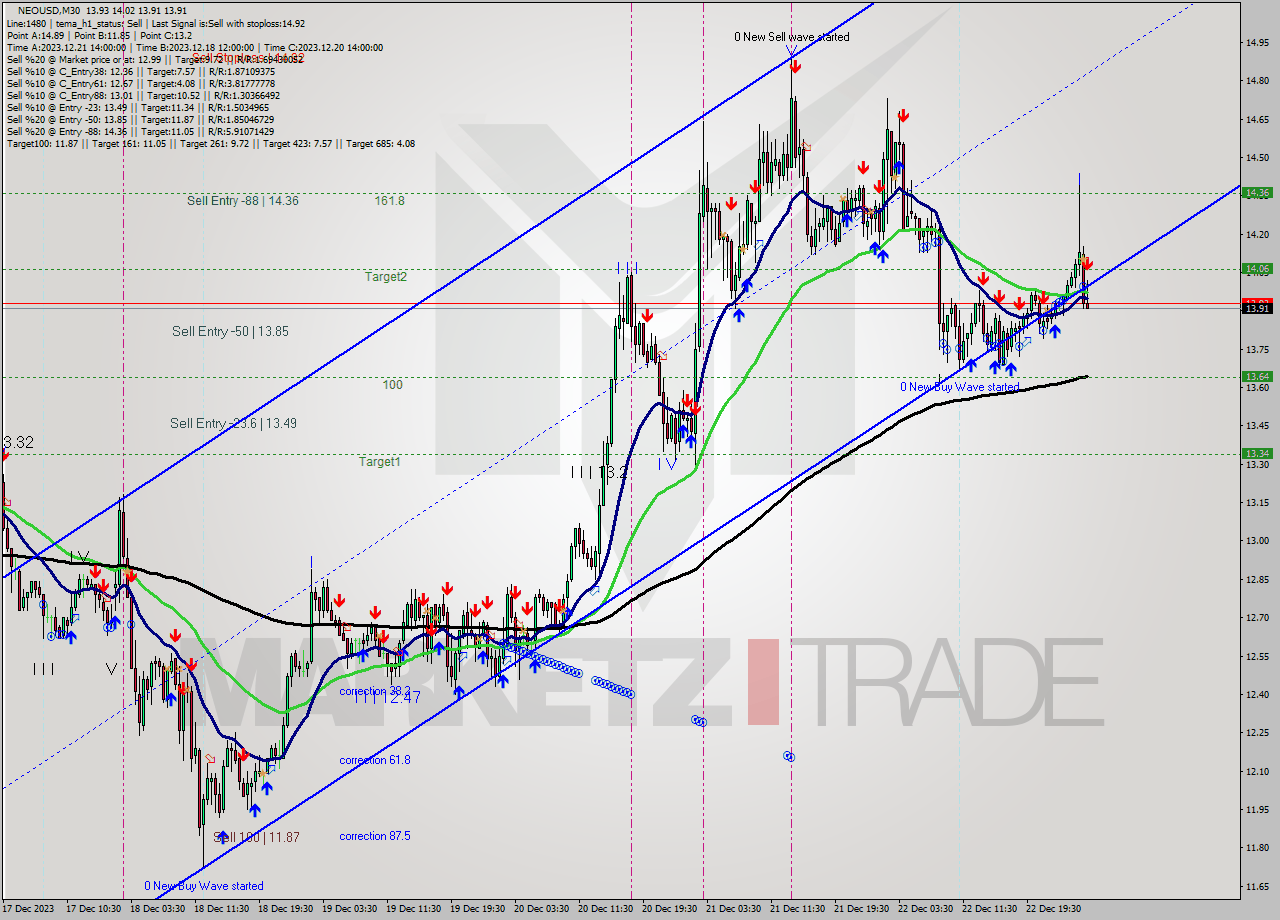Click the red sell arrow at wave top

tap(795, 66)
